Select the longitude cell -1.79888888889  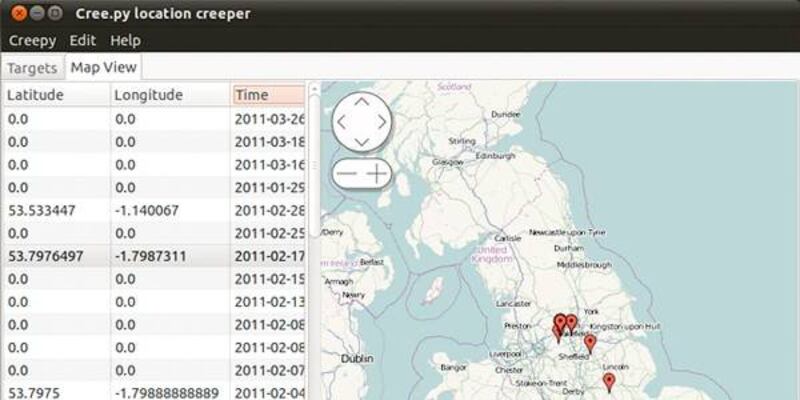167,393
